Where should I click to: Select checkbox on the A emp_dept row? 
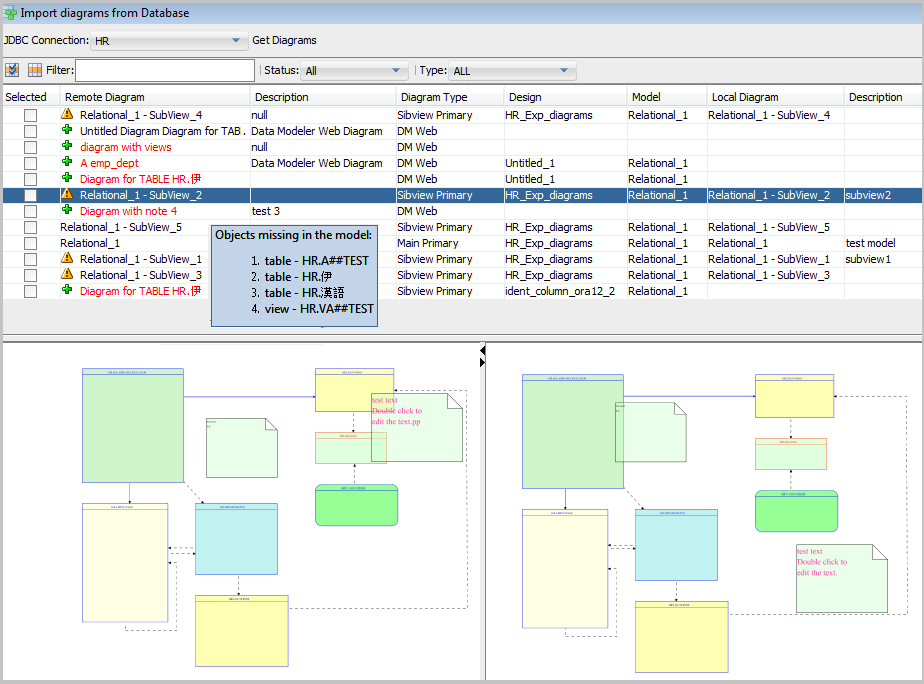(x=30, y=163)
